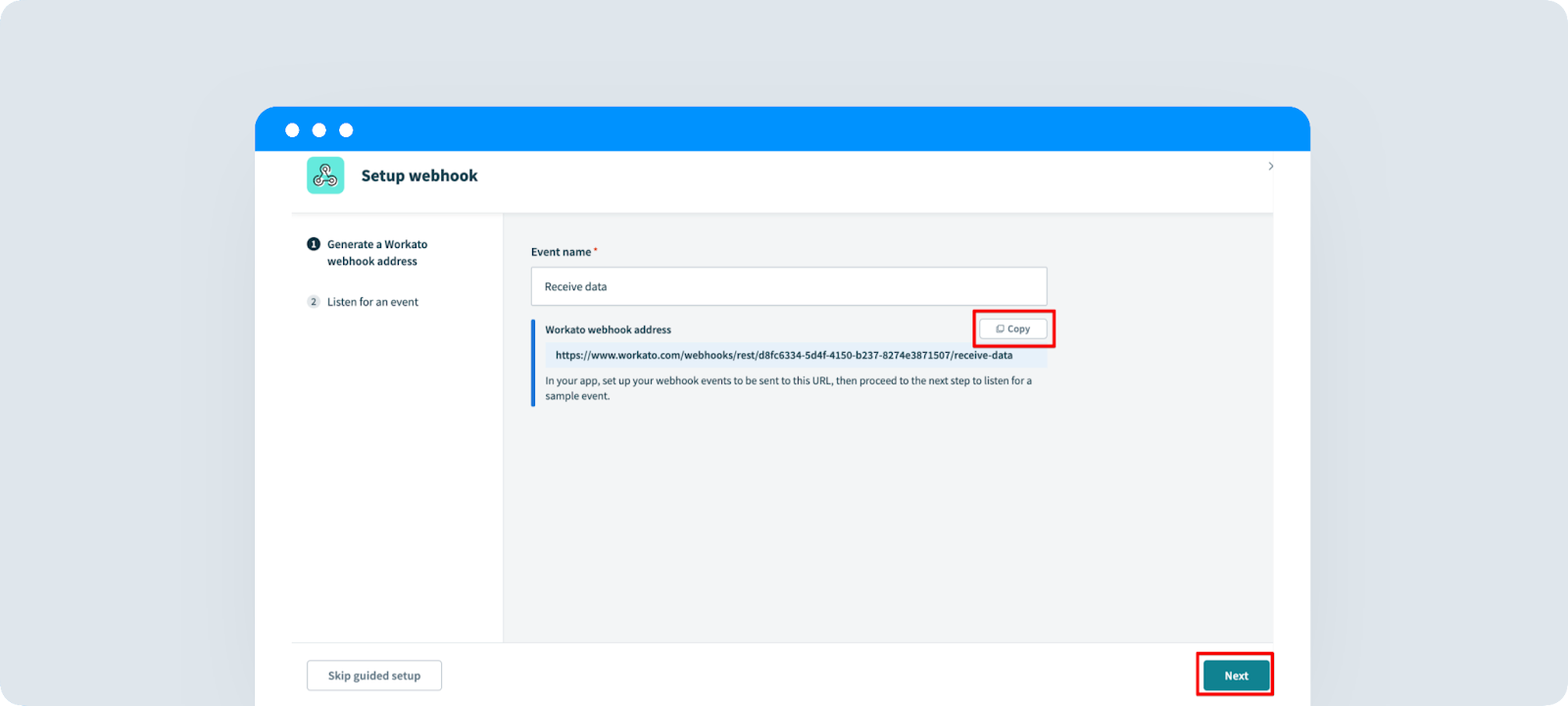Click Skip guided setup
Image resolution: width=1568 pixels, height=706 pixels.
374,676
